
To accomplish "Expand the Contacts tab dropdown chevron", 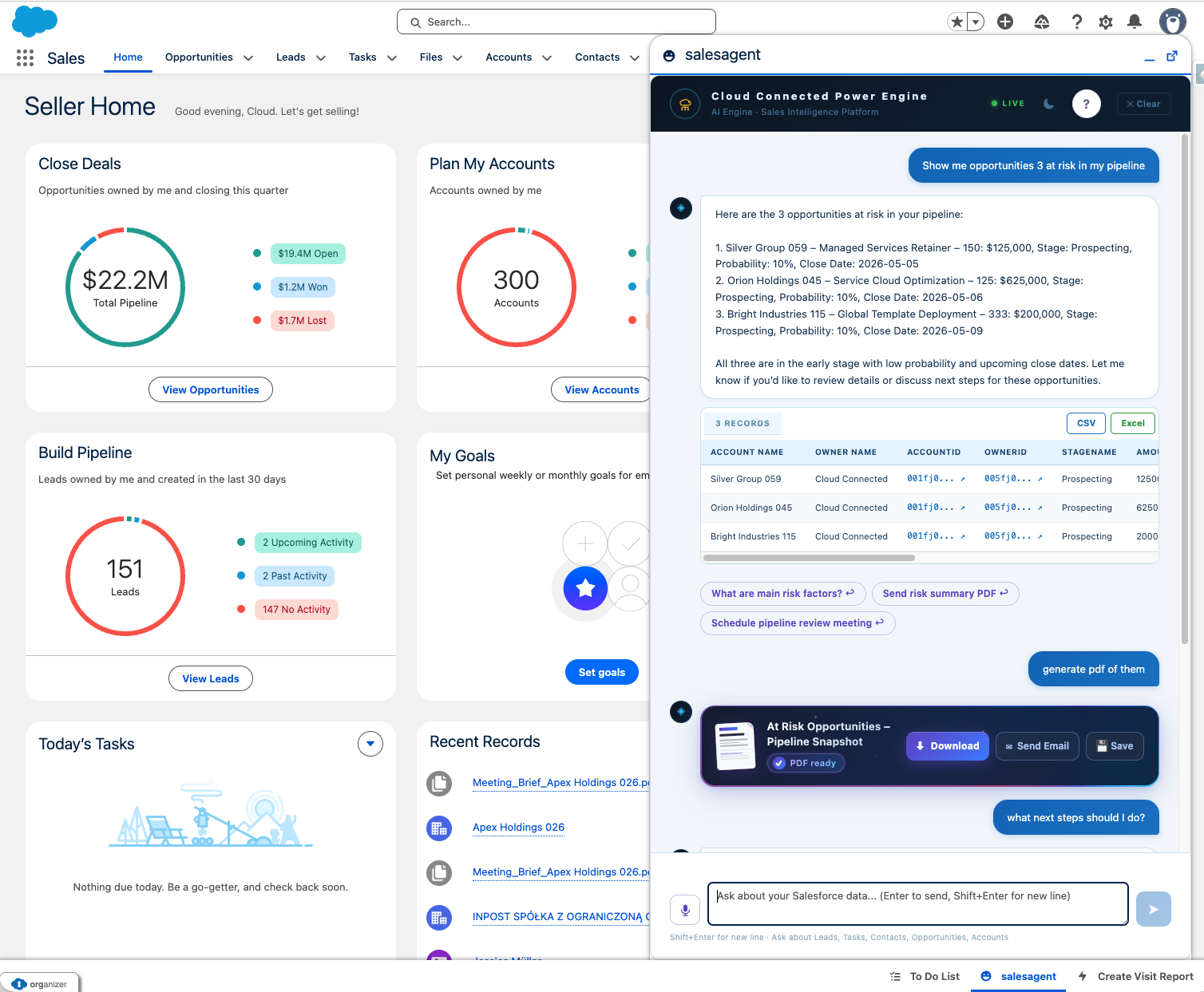I will (635, 58).
